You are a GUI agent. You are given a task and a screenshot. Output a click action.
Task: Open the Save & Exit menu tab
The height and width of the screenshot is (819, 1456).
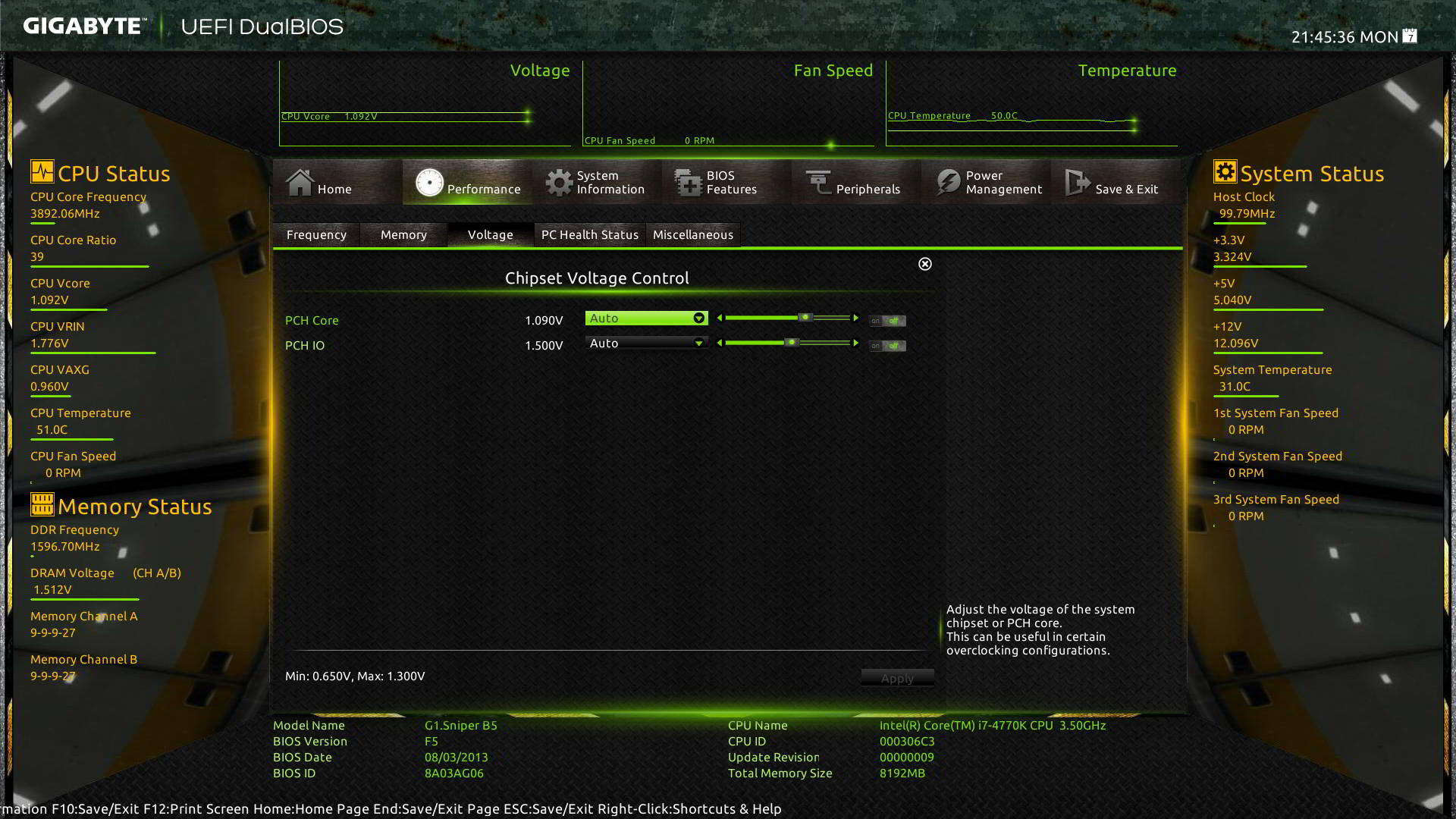pos(1116,182)
